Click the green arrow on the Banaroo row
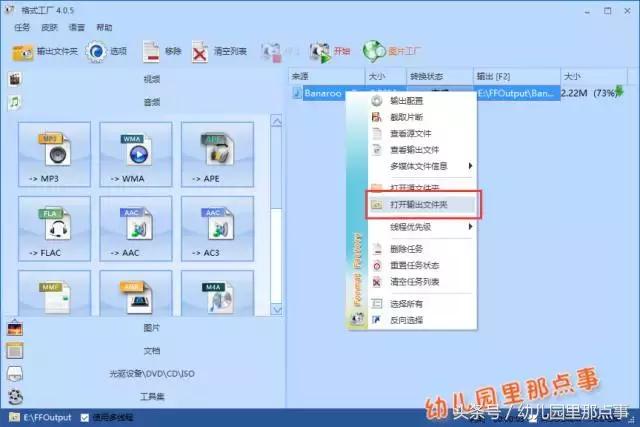Image resolution: width=640 pixels, height=427 pixels. point(619,91)
